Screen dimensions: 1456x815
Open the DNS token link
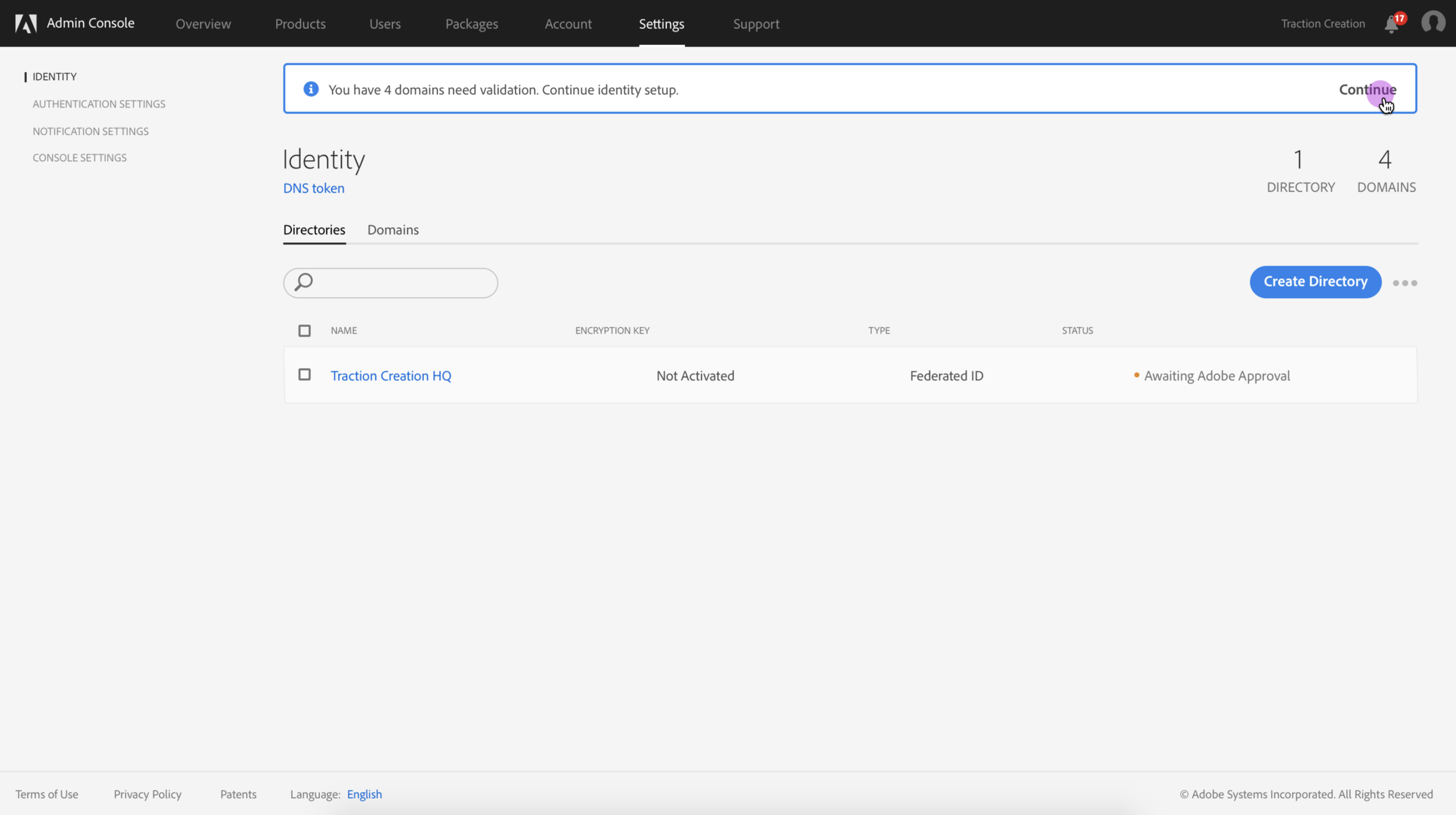pyautogui.click(x=314, y=188)
